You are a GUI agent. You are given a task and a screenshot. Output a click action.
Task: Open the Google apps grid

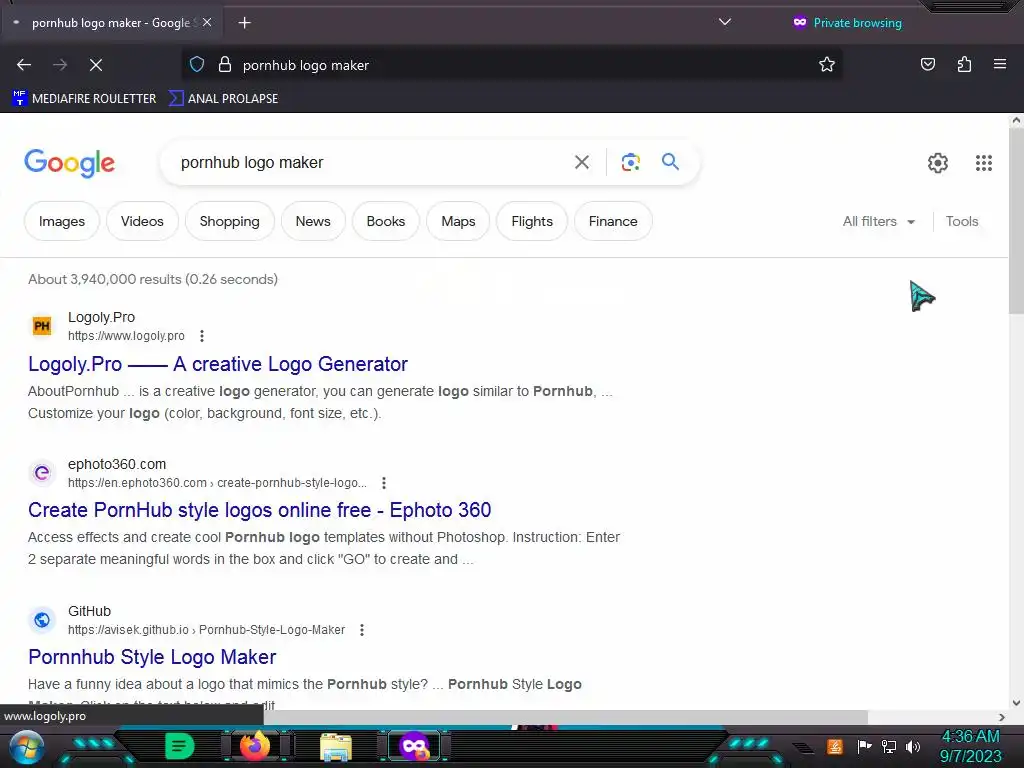984,163
